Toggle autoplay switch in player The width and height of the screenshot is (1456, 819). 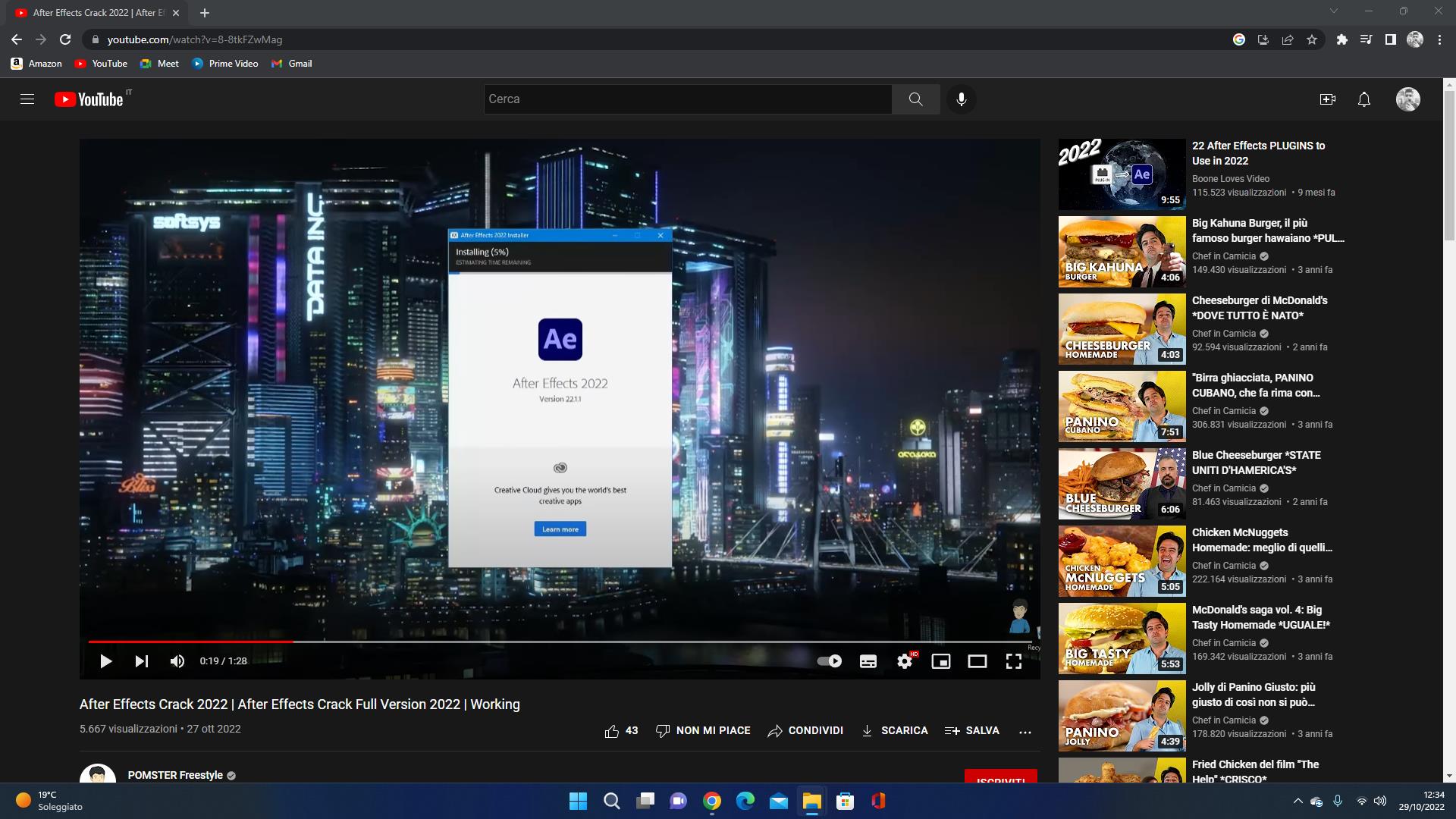tap(830, 661)
